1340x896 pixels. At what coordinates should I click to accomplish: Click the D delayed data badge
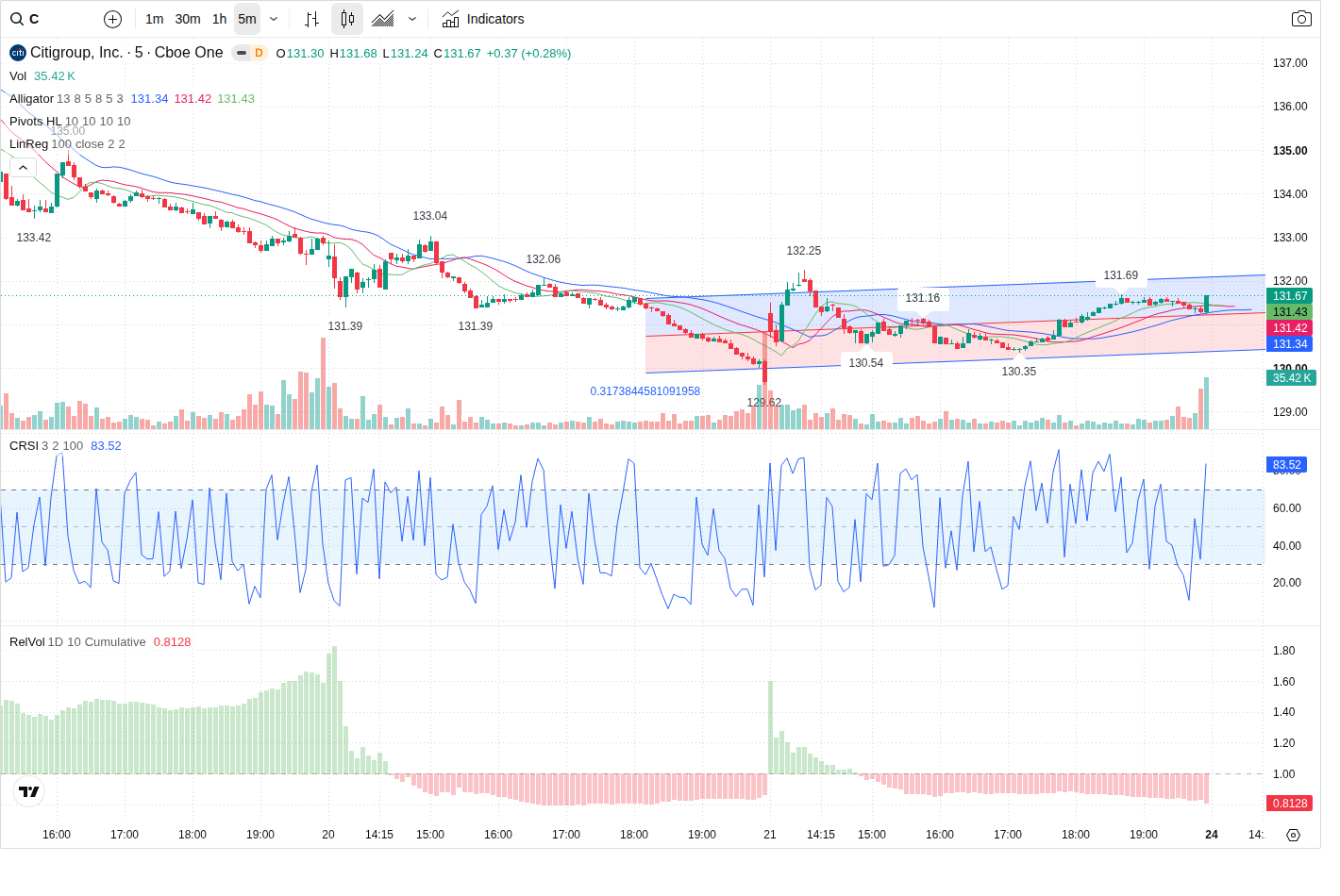[259, 53]
